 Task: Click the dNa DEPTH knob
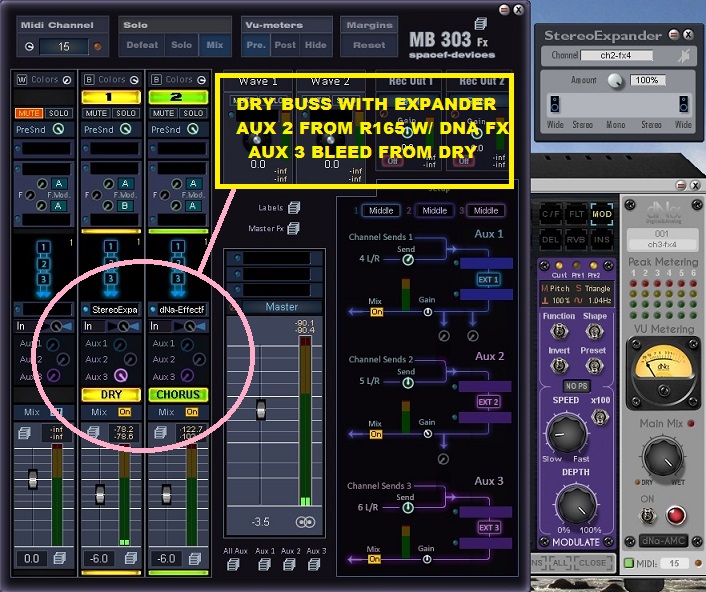click(x=576, y=505)
